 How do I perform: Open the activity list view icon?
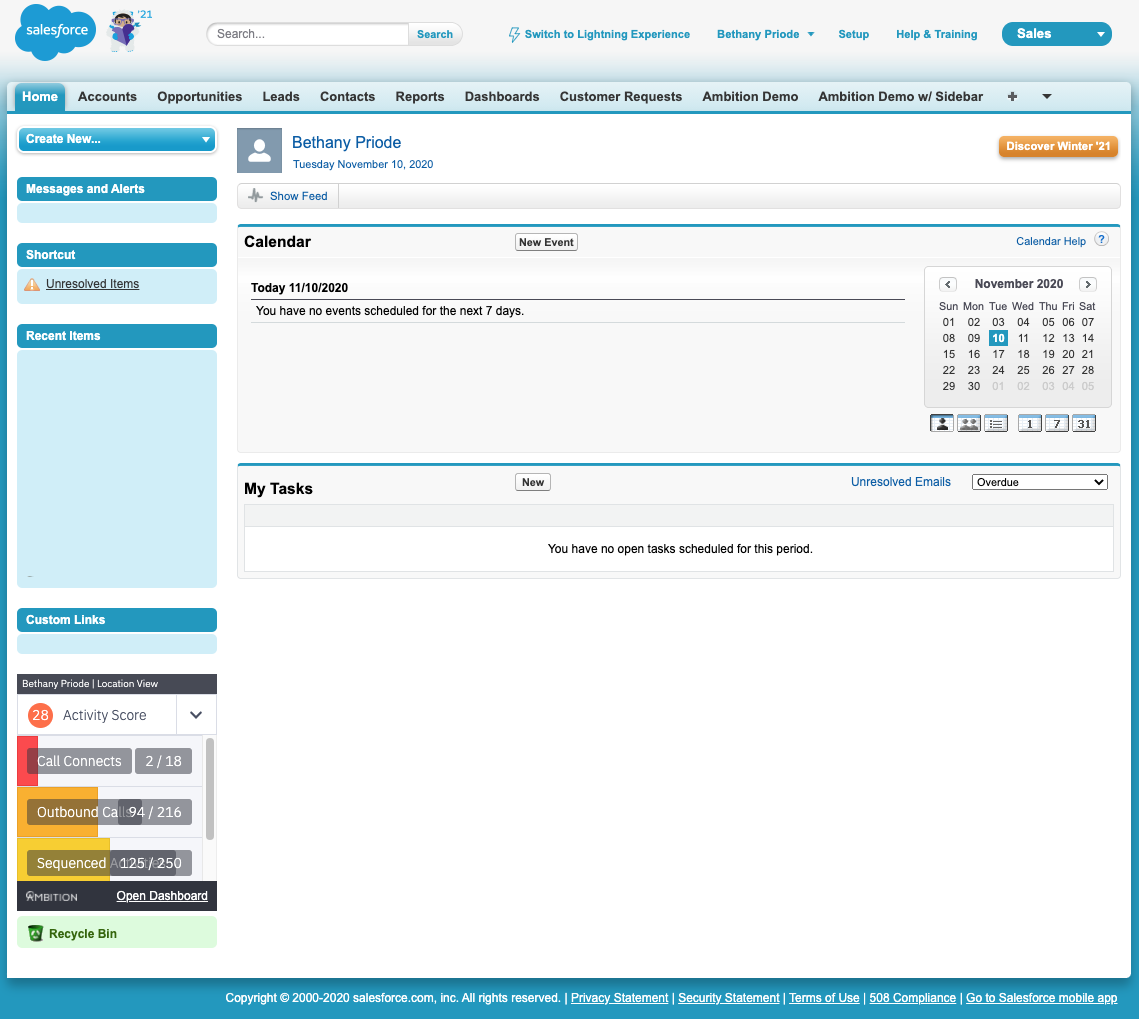click(x=996, y=423)
